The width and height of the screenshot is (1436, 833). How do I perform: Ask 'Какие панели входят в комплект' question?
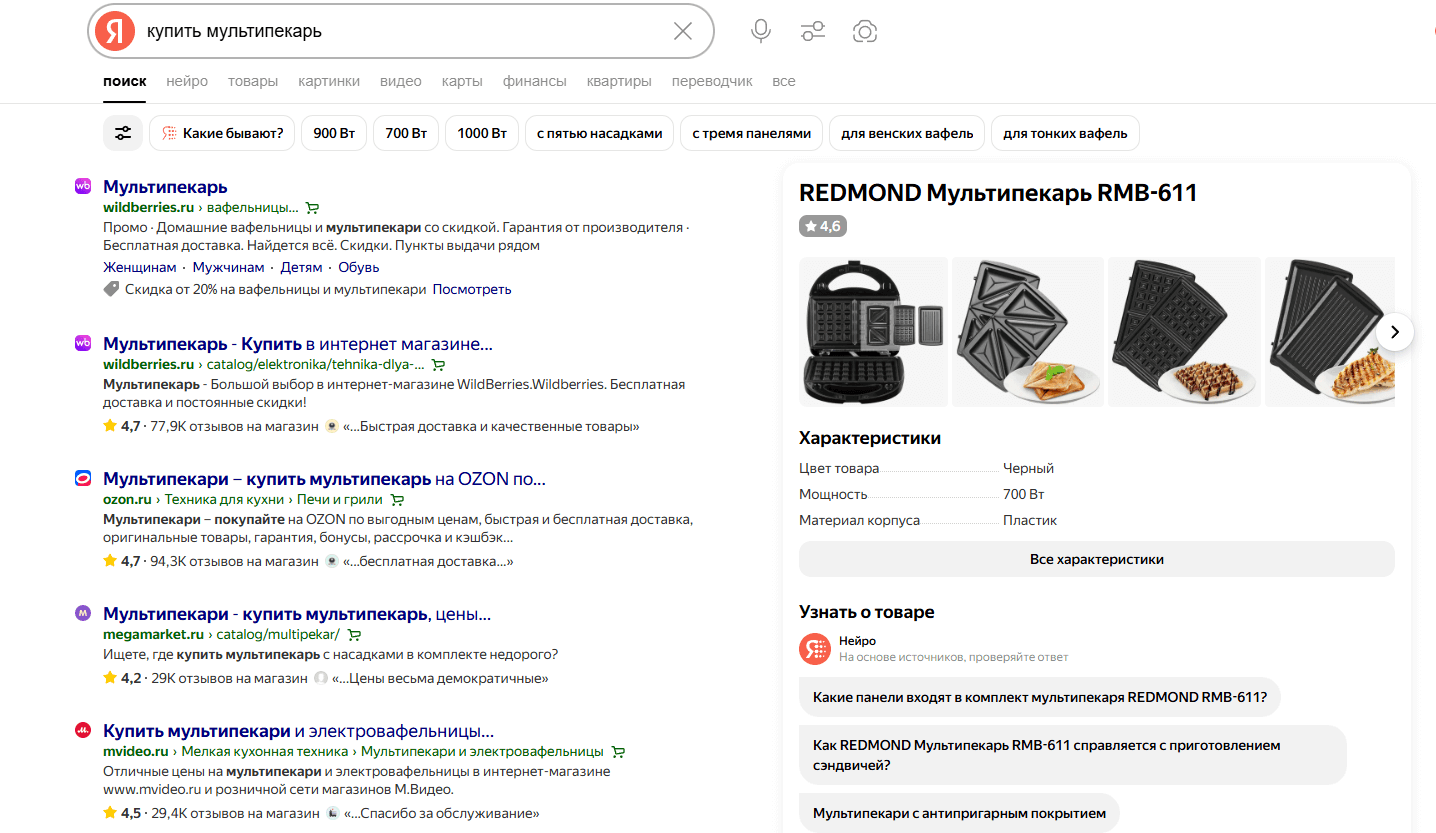[1040, 697]
